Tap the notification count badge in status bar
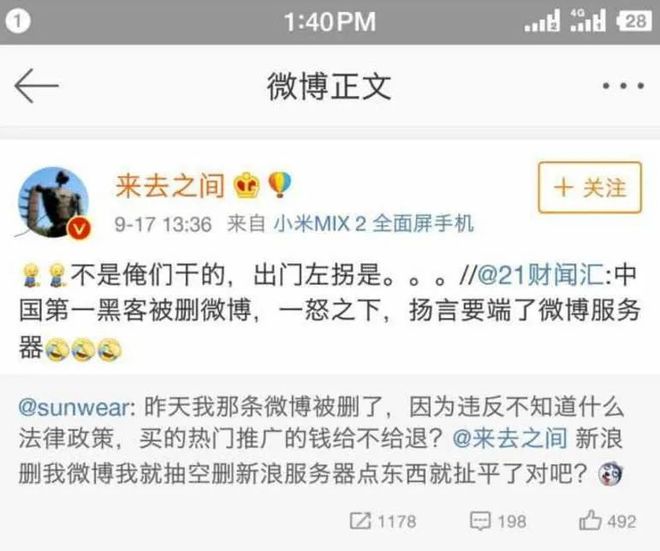Viewport: 660px width, 551px height. pyautogui.click(x=17, y=21)
